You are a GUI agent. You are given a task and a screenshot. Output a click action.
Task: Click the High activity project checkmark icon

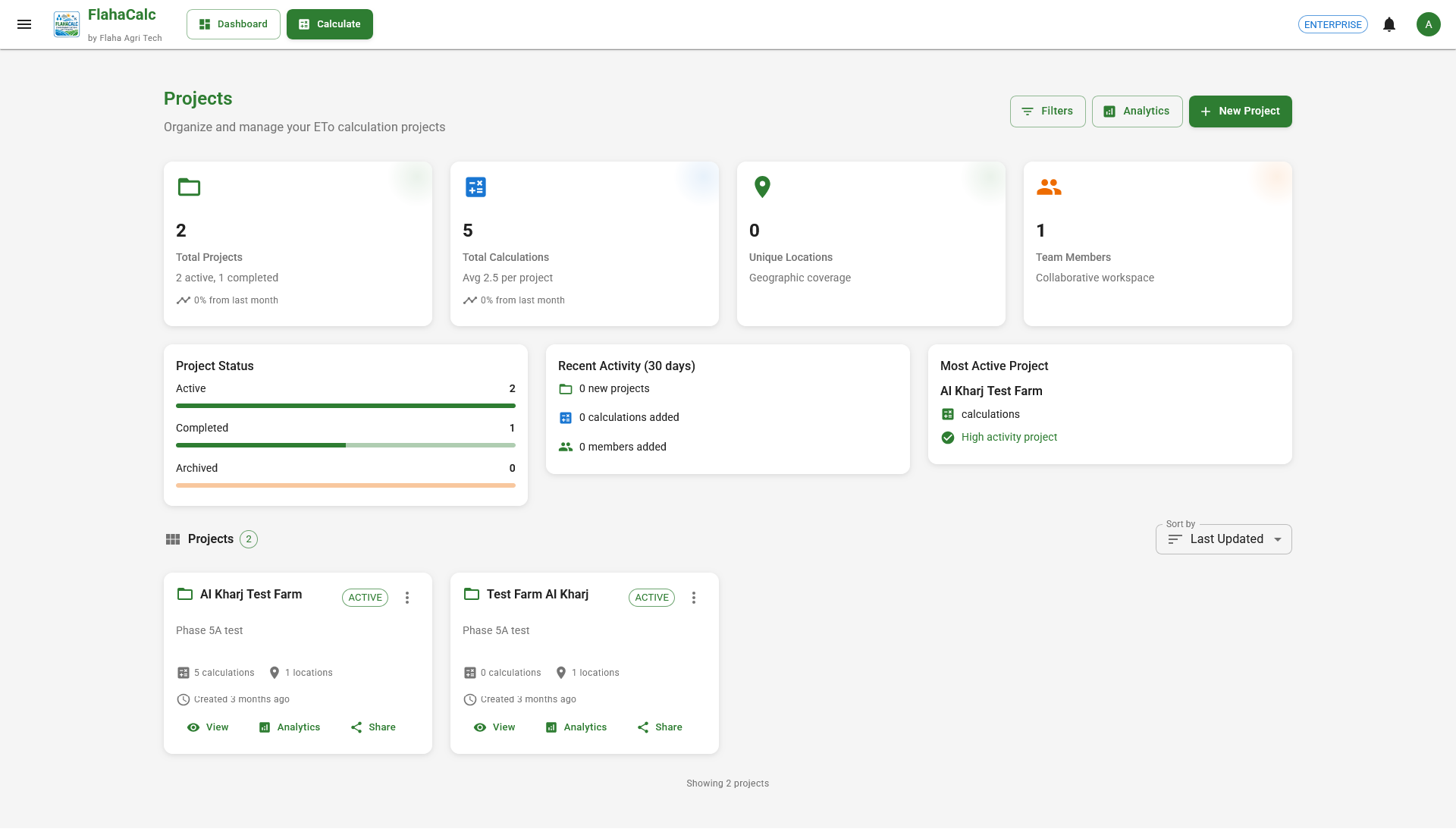(948, 438)
